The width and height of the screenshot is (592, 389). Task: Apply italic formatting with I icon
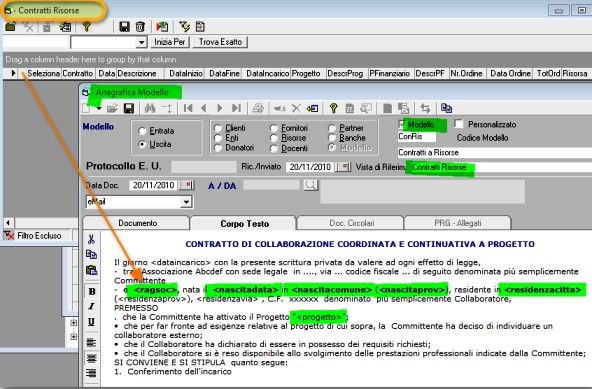point(91,306)
